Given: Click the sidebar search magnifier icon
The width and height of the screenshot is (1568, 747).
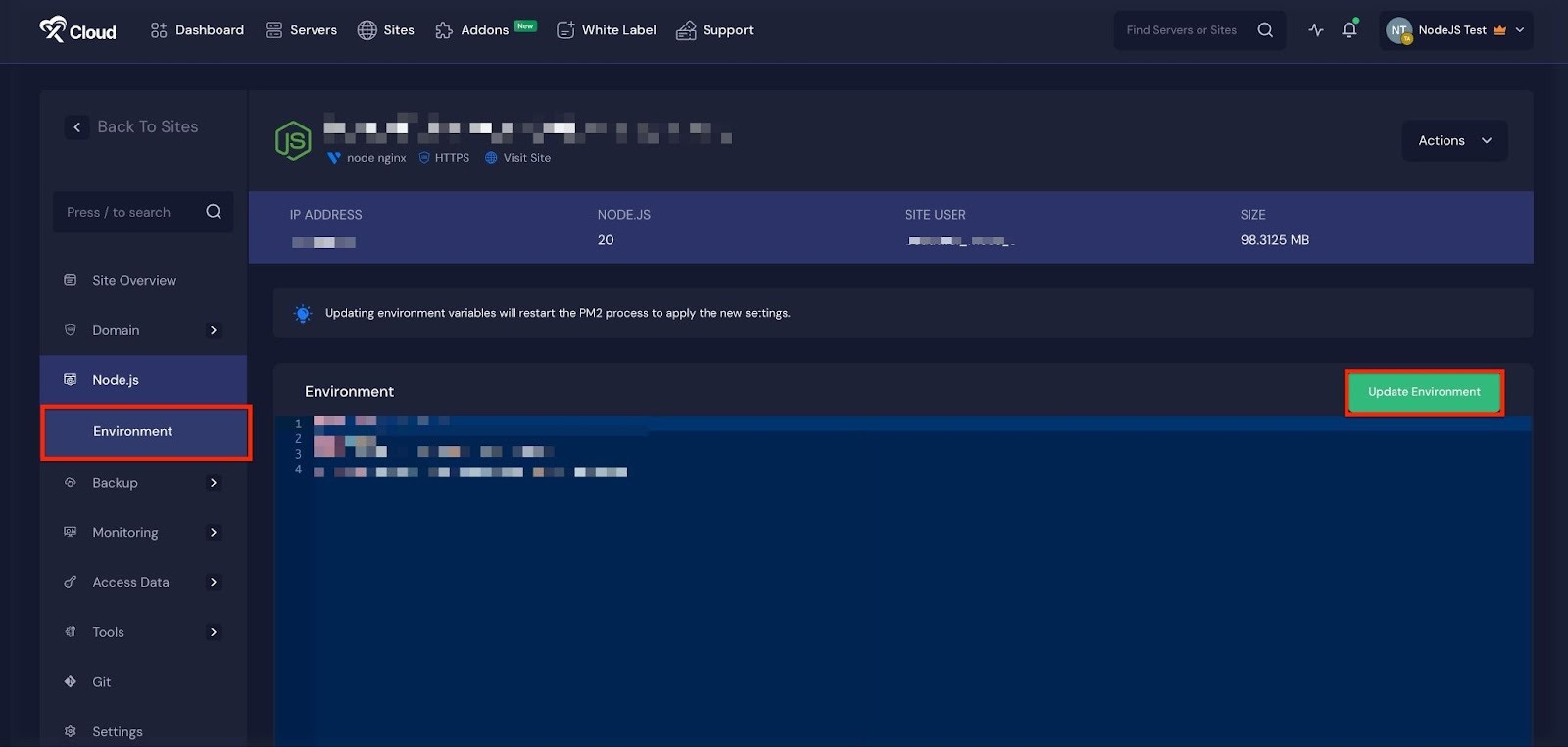Looking at the screenshot, I should pyautogui.click(x=214, y=212).
